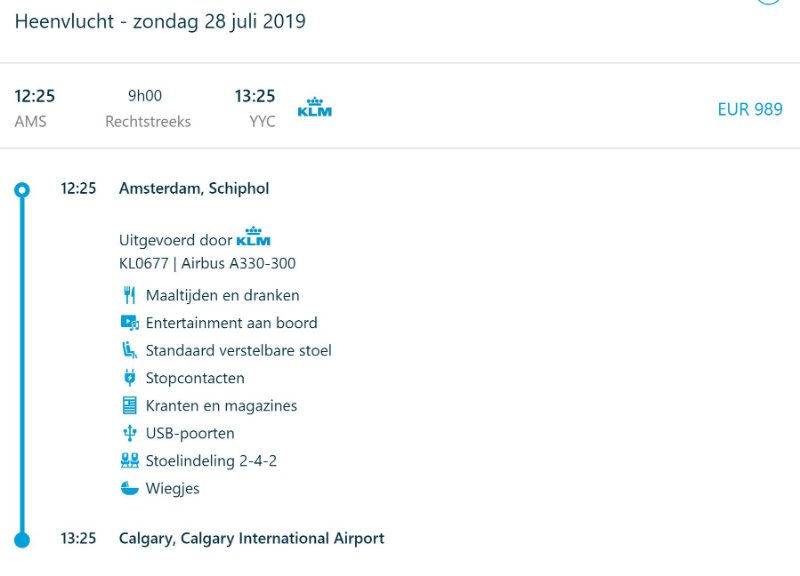
Task: Click the KLM logo beside 'Uitgevoerd door'
Action: pos(253,237)
